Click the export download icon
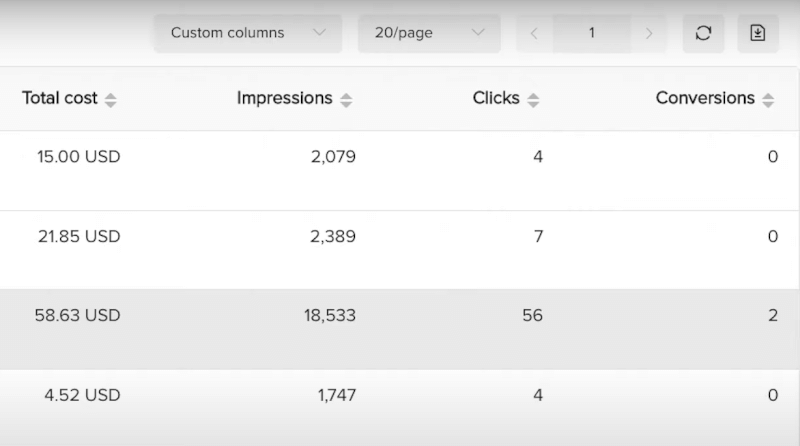 [757, 33]
